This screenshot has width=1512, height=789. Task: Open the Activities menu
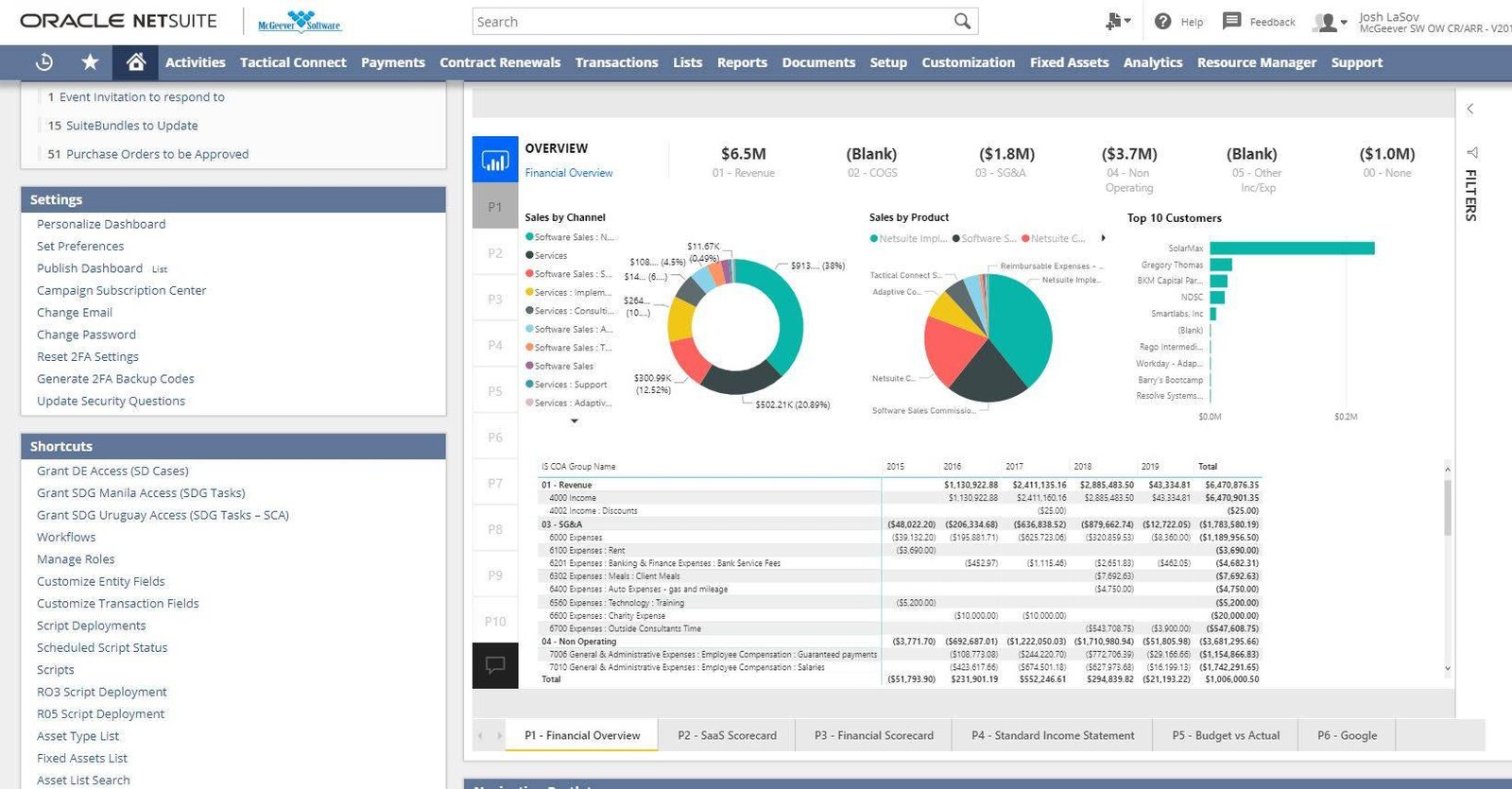coord(195,62)
